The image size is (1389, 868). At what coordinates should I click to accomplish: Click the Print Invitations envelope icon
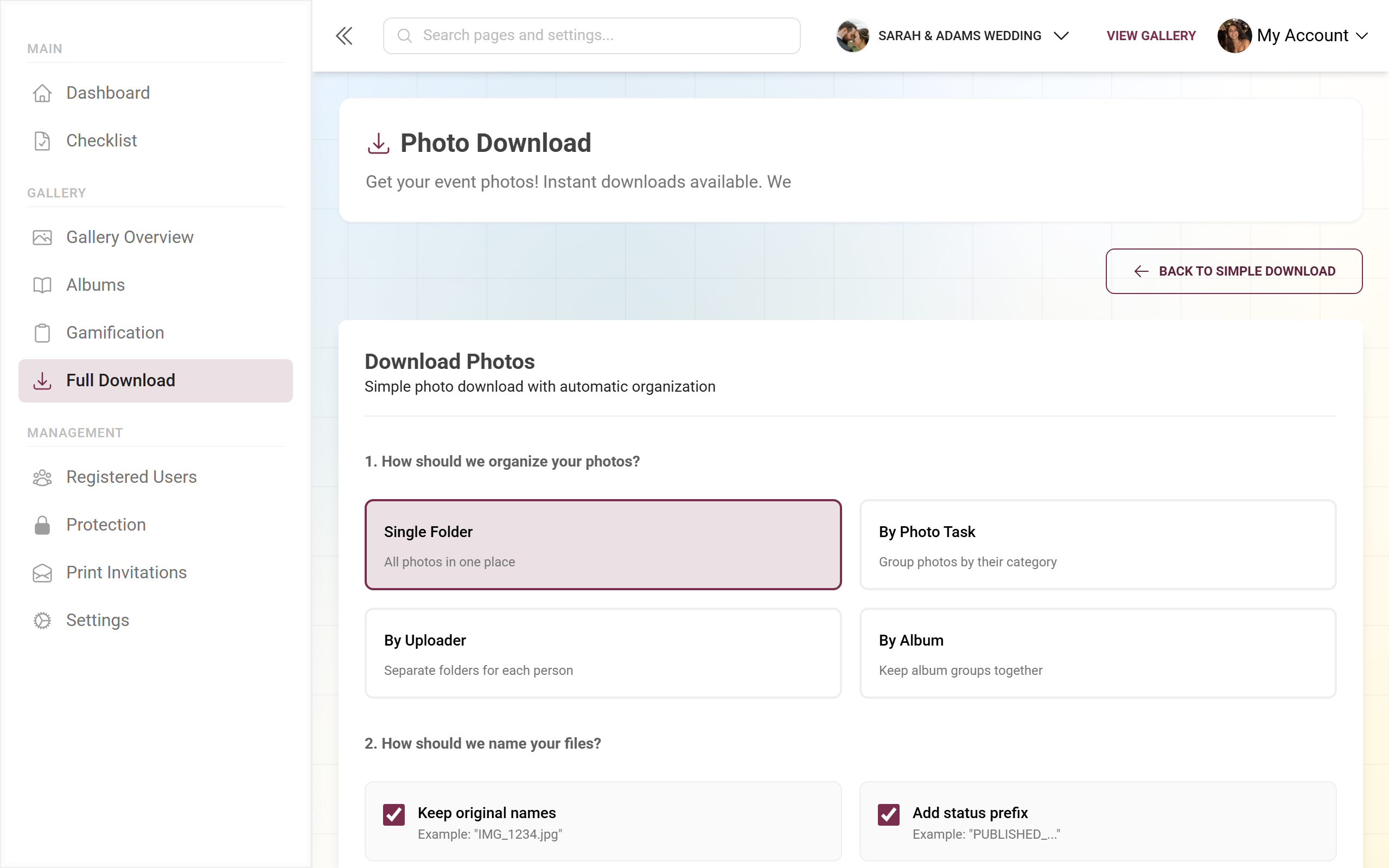tap(42, 572)
